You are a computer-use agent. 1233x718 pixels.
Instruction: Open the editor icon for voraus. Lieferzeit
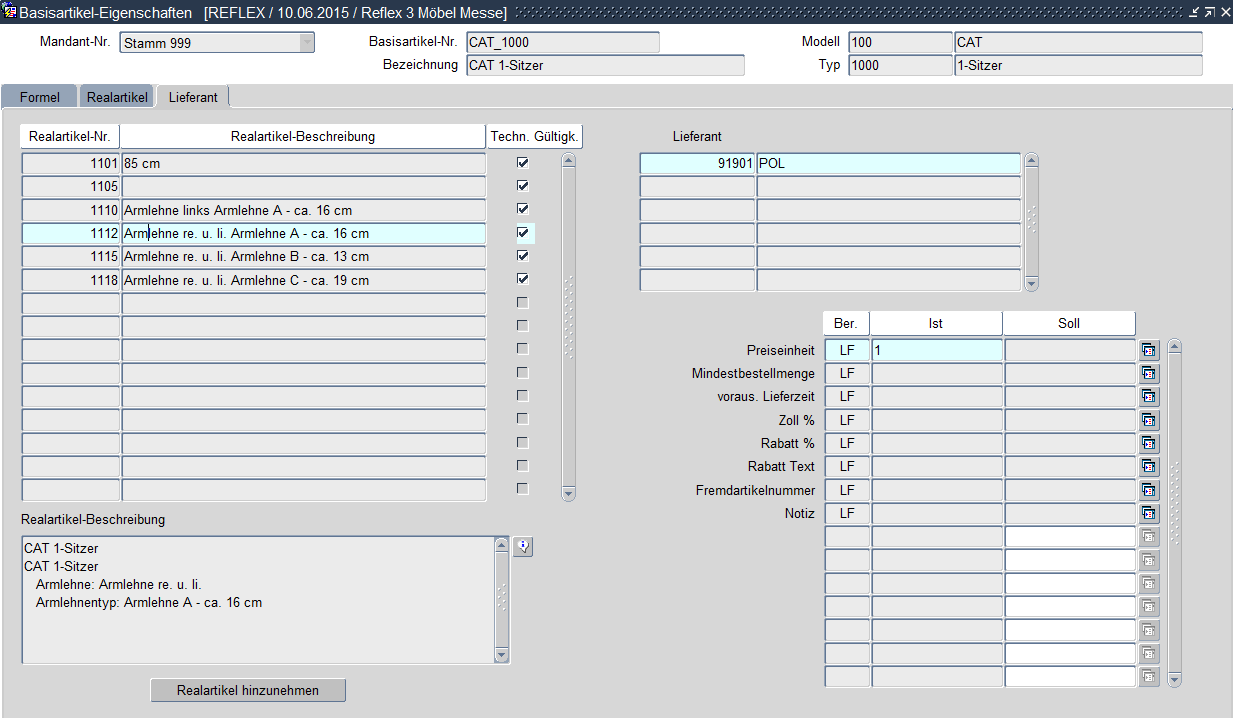coord(1148,396)
